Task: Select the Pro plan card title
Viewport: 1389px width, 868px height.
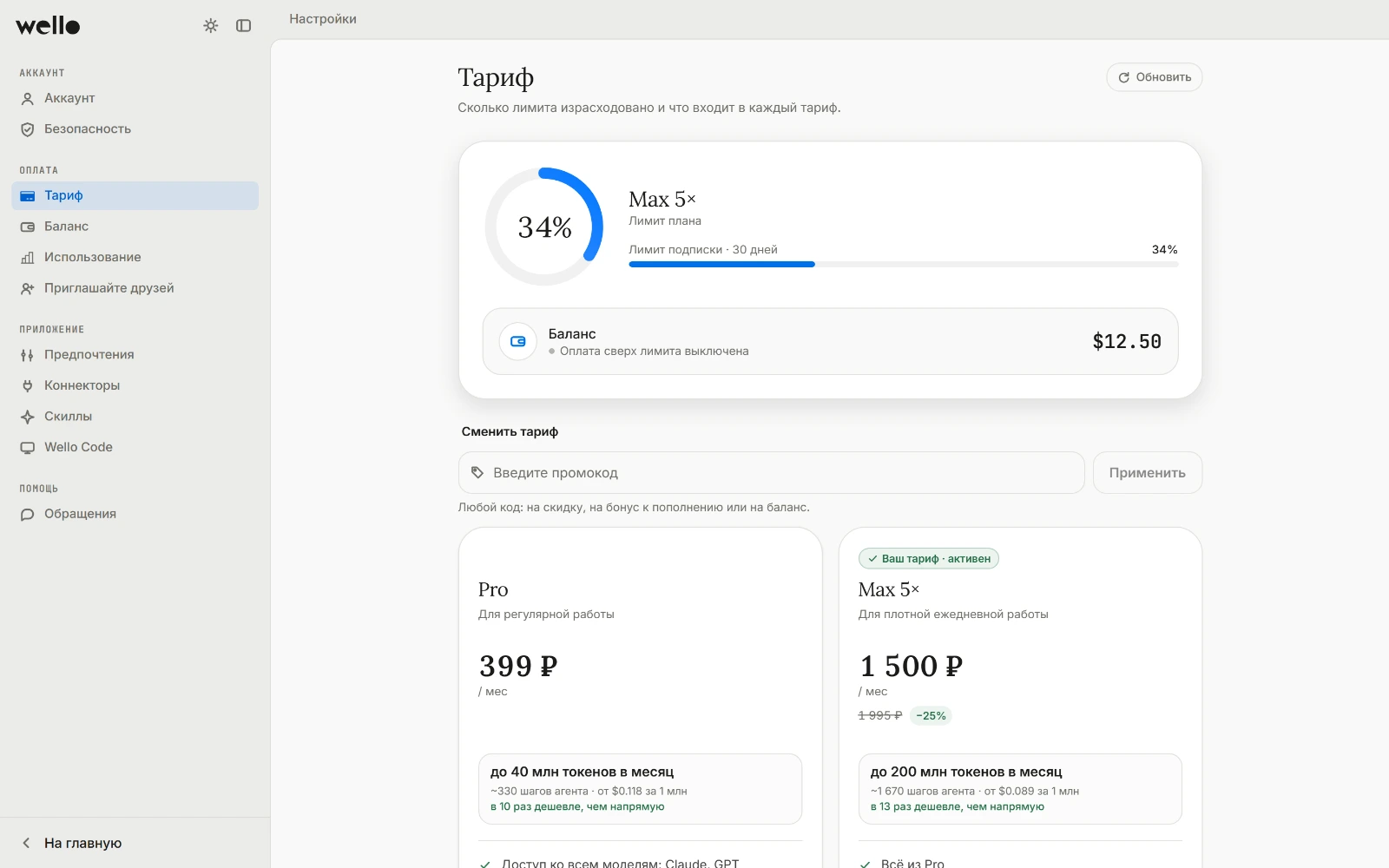Action: [493, 590]
